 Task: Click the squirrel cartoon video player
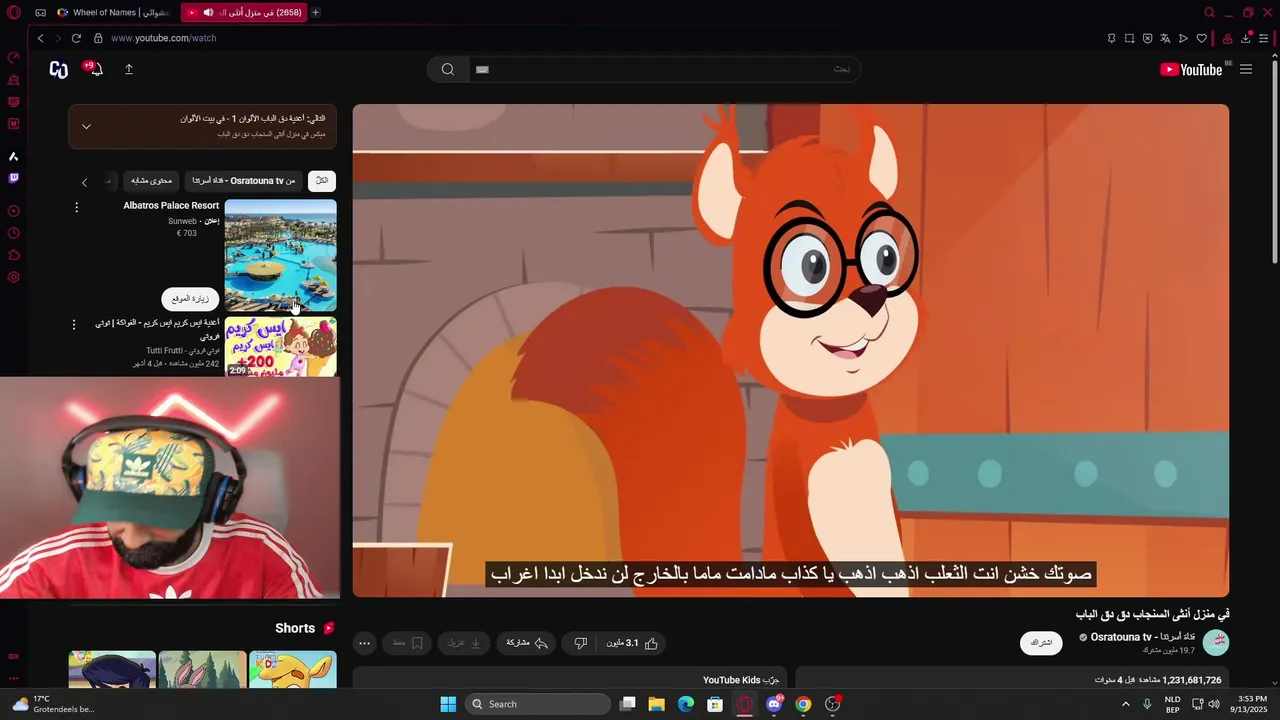[790, 350]
